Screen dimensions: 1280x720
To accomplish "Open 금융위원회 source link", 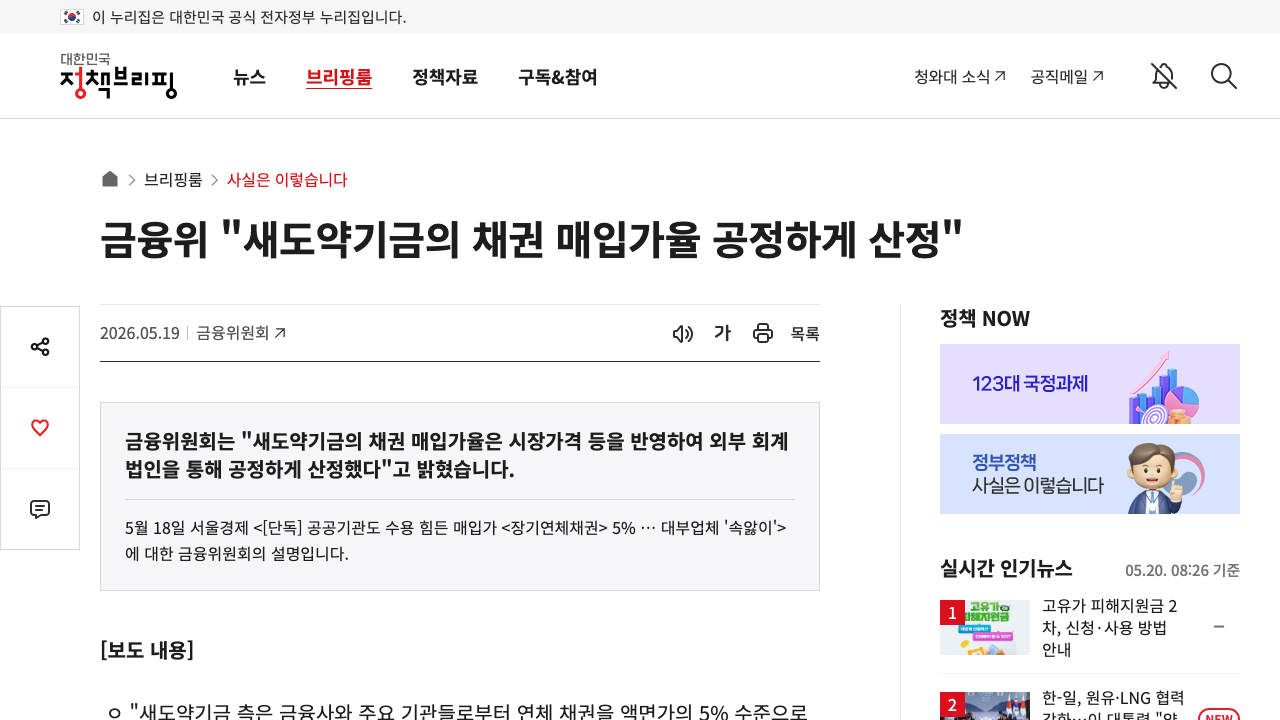I will [x=241, y=333].
